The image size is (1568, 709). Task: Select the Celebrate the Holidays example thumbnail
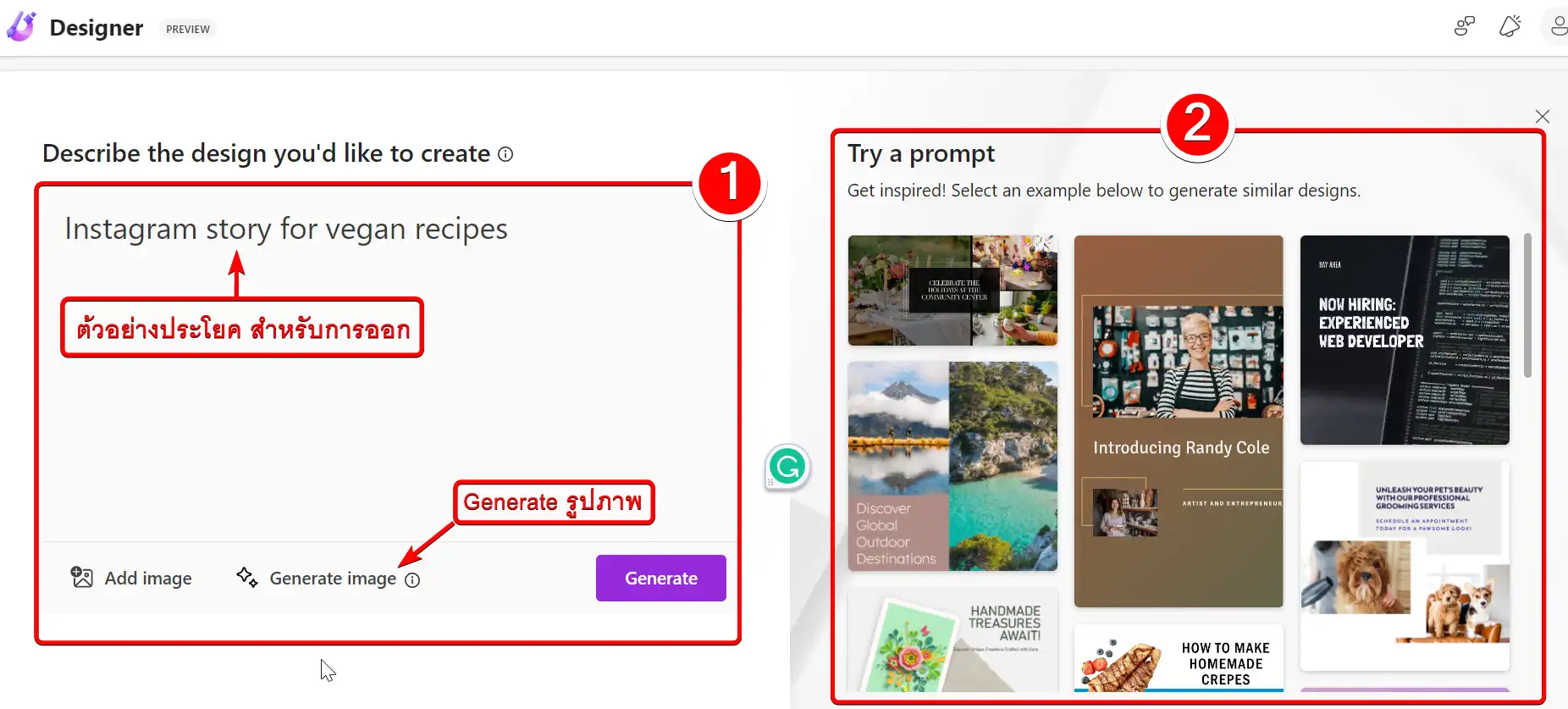coord(952,291)
